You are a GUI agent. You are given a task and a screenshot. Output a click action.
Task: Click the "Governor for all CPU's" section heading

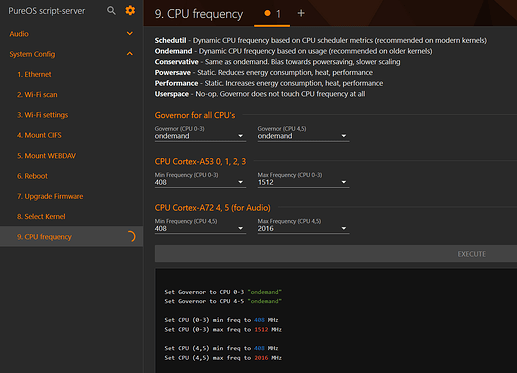tap(195, 115)
